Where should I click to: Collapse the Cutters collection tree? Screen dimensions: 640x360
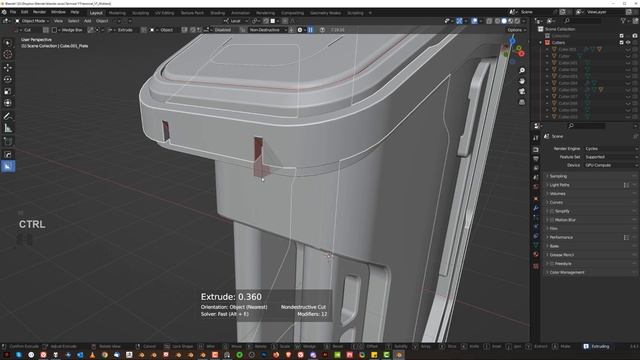coord(541,42)
